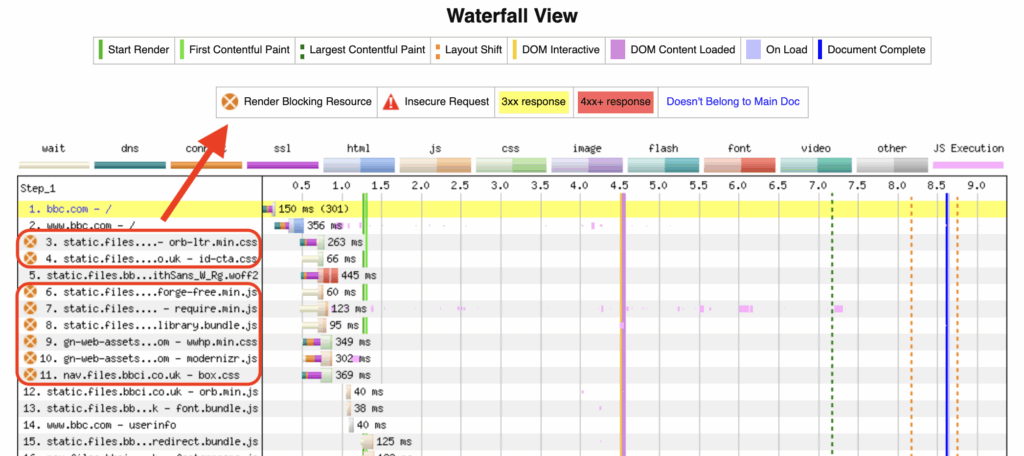Click the font color key bar
The image size is (1024, 456).
tap(739, 165)
